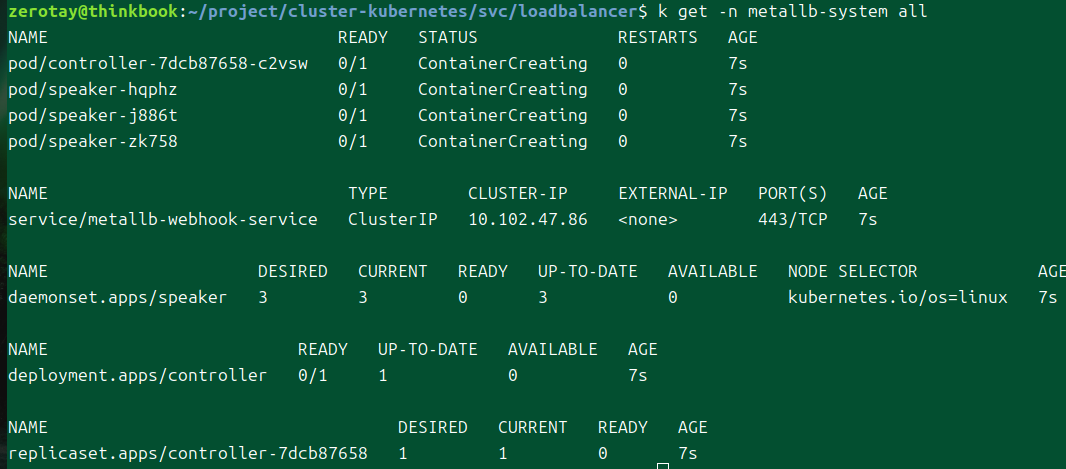Click the terminal cursor on the last line
1066x469 pixels.
[x=662, y=462]
